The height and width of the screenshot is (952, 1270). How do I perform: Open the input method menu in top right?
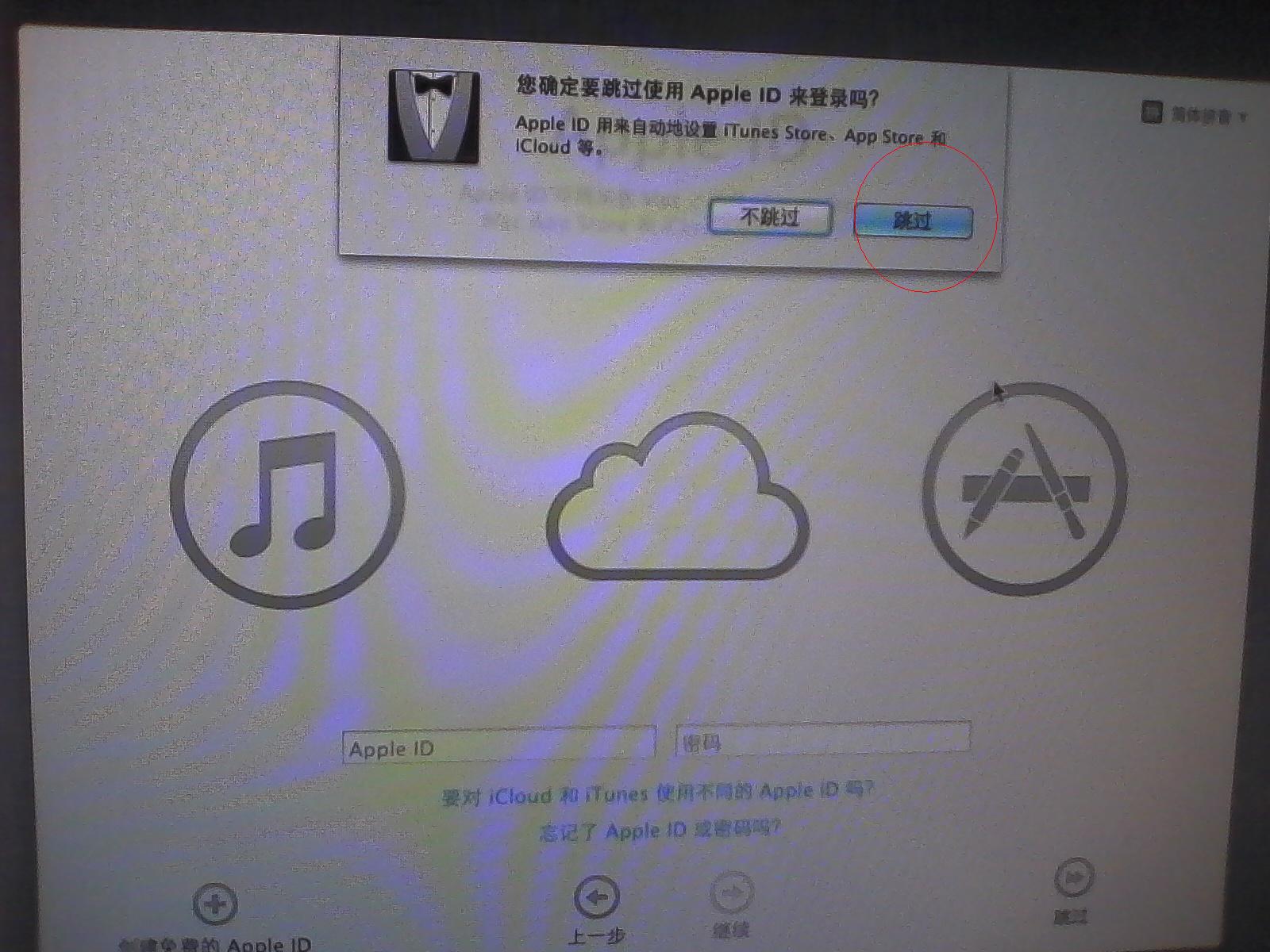coord(1194,113)
